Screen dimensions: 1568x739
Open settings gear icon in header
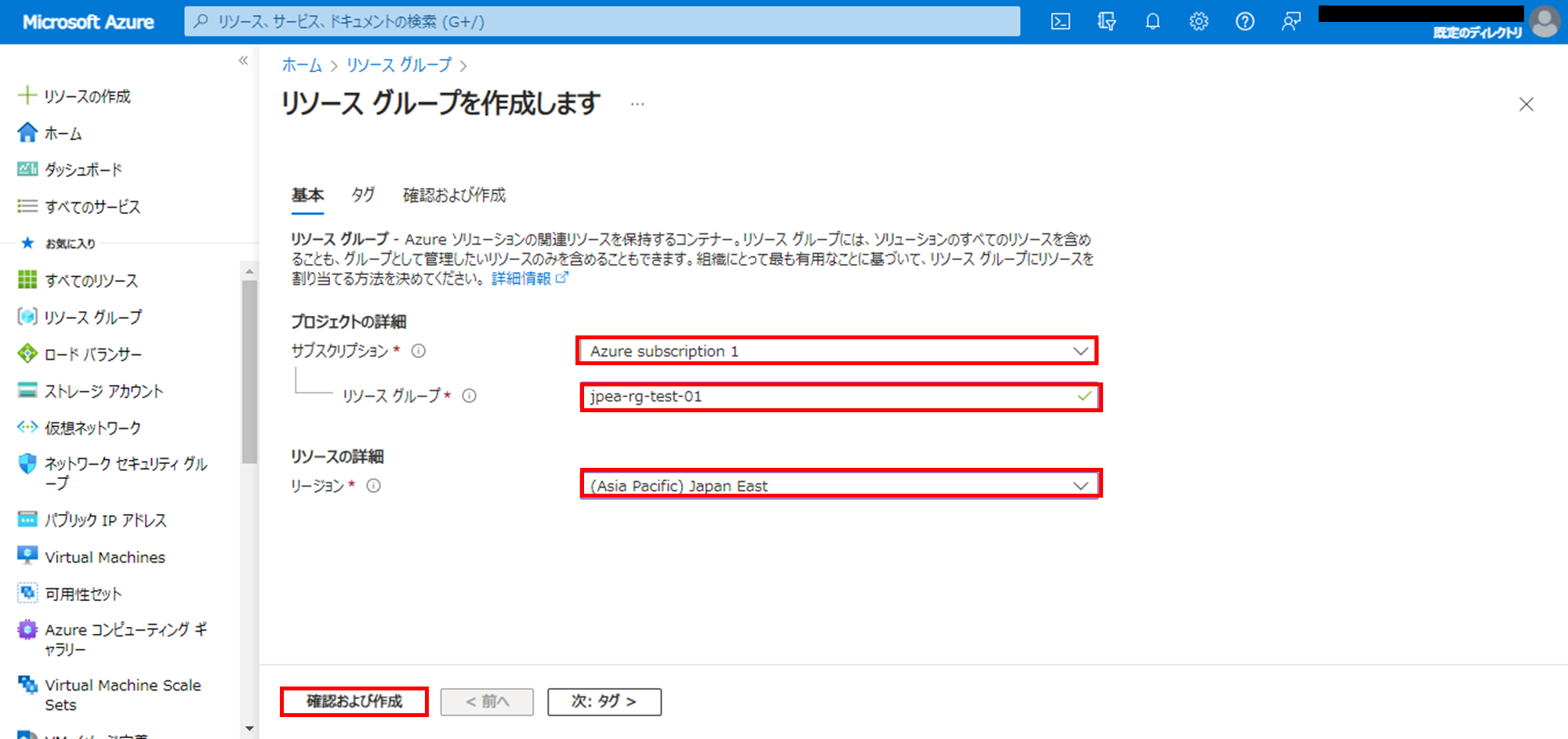pos(1199,22)
